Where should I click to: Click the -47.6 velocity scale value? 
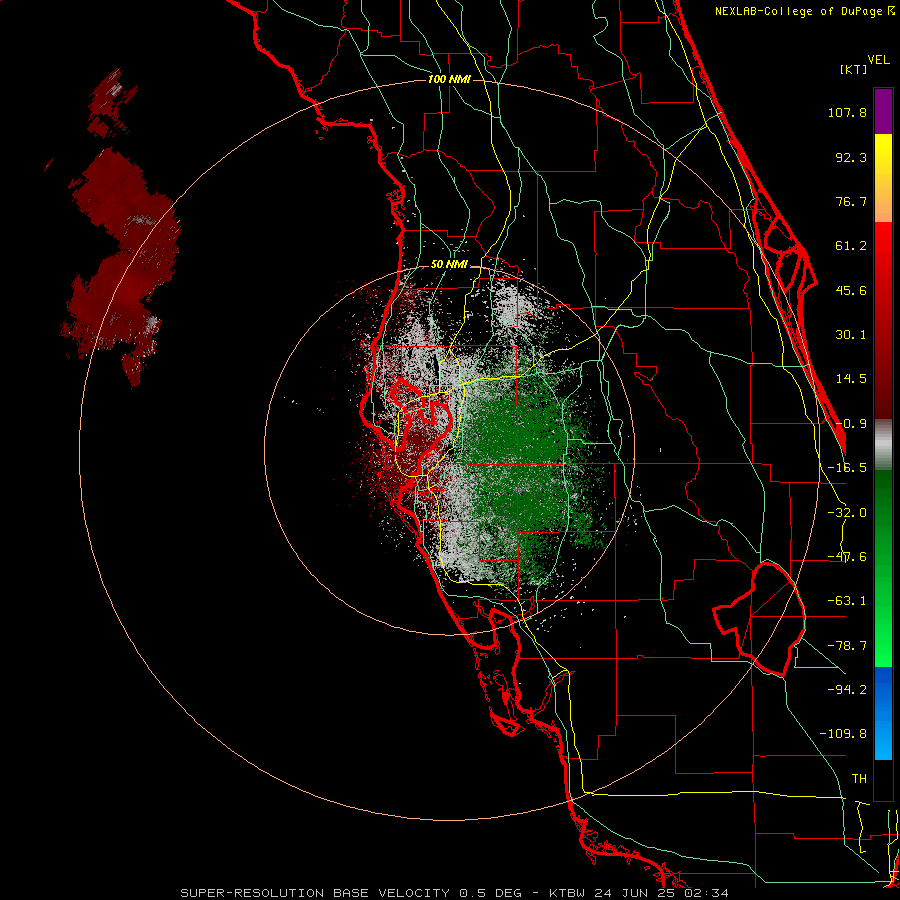(847, 557)
